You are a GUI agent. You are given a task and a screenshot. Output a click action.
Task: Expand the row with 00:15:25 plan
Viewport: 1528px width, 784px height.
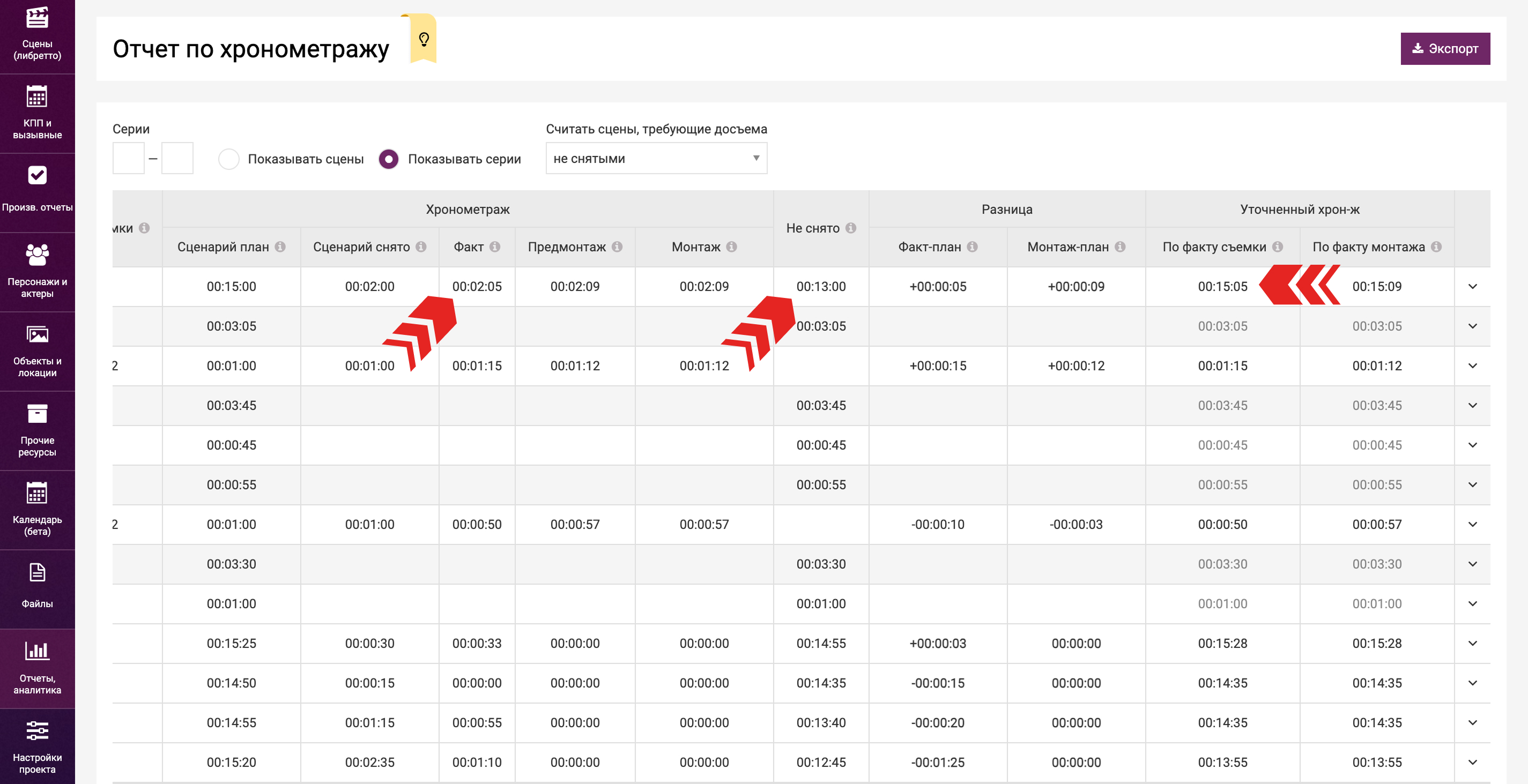(1472, 644)
